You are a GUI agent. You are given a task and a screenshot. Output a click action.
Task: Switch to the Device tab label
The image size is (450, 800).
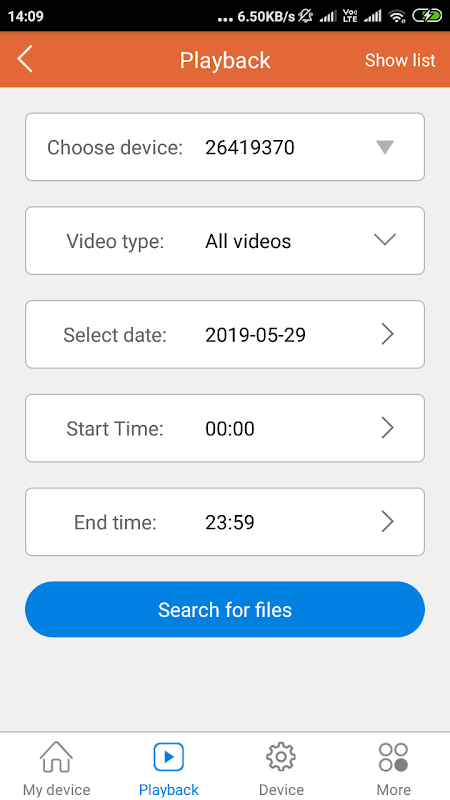click(x=281, y=790)
